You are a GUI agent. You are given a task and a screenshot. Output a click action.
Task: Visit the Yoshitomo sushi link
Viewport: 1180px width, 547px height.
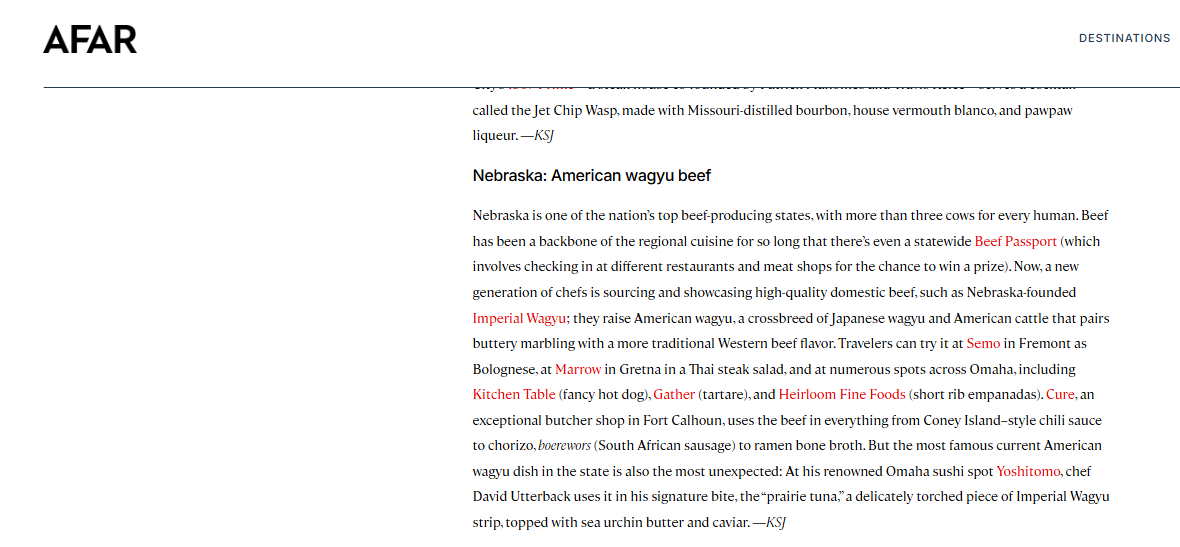1028,472
